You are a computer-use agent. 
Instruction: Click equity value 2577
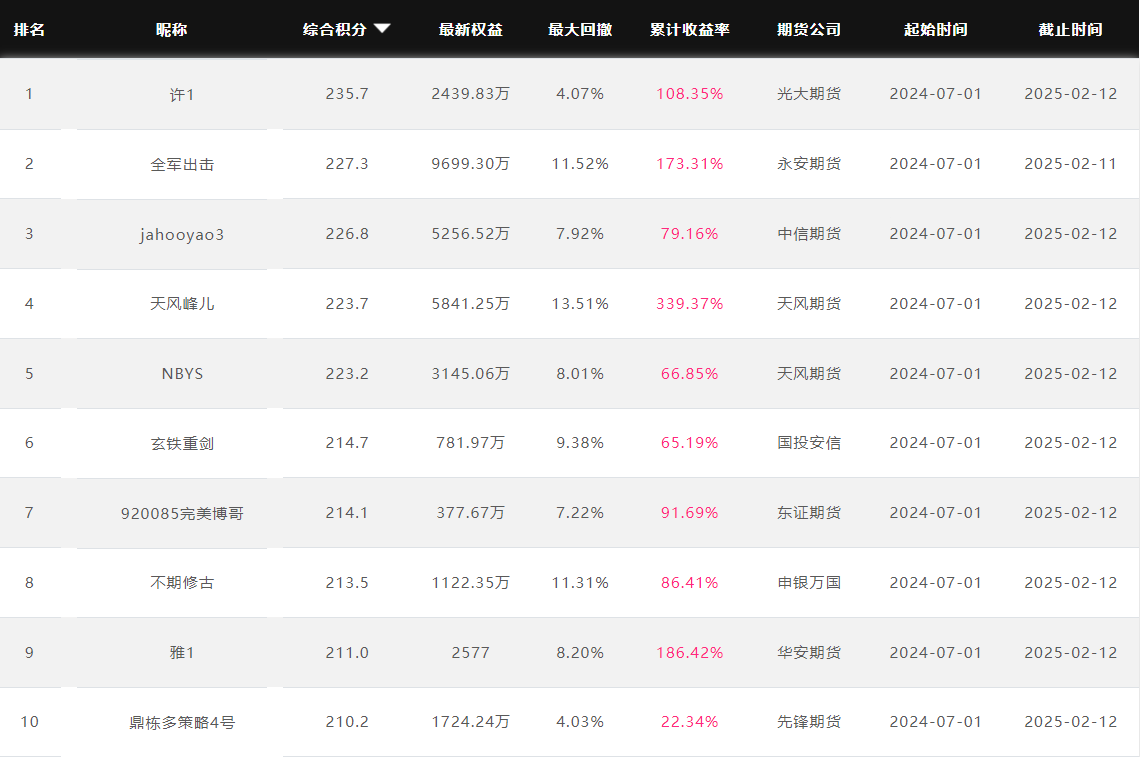point(470,652)
